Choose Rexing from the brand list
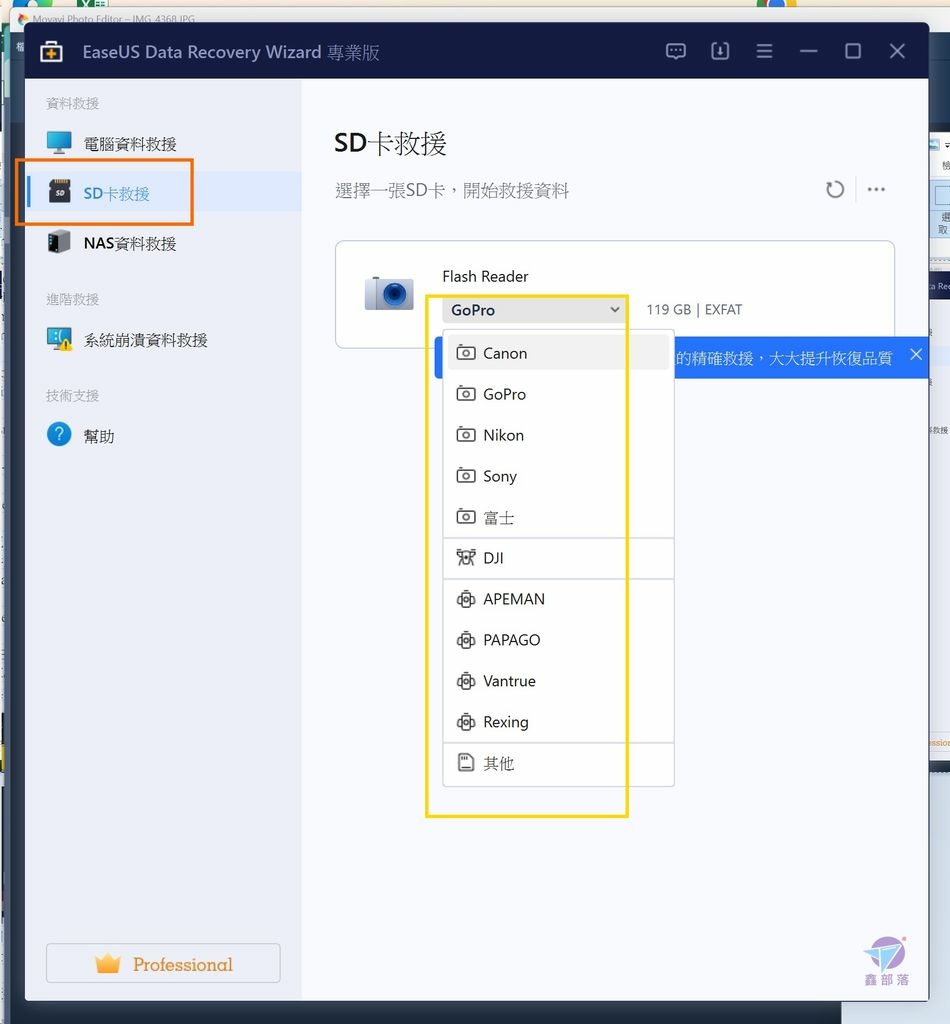950x1024 pixels. click(x=558, y=722)
